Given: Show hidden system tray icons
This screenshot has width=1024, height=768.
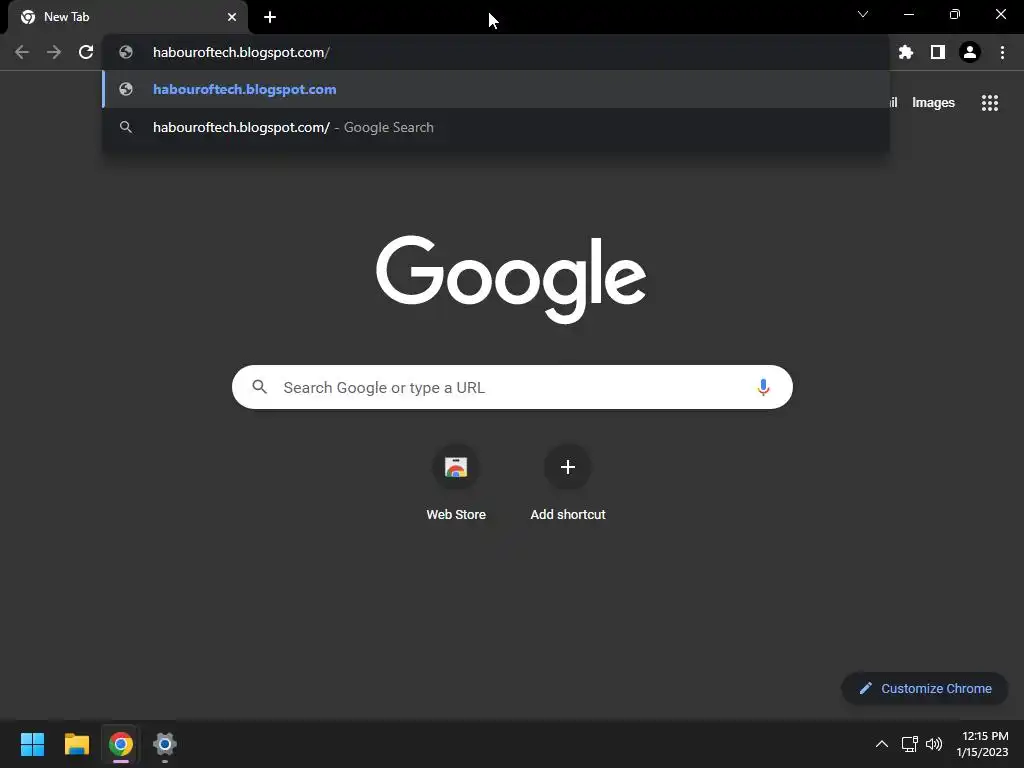Looking at the screenshot, I should [x=881, y=744].
